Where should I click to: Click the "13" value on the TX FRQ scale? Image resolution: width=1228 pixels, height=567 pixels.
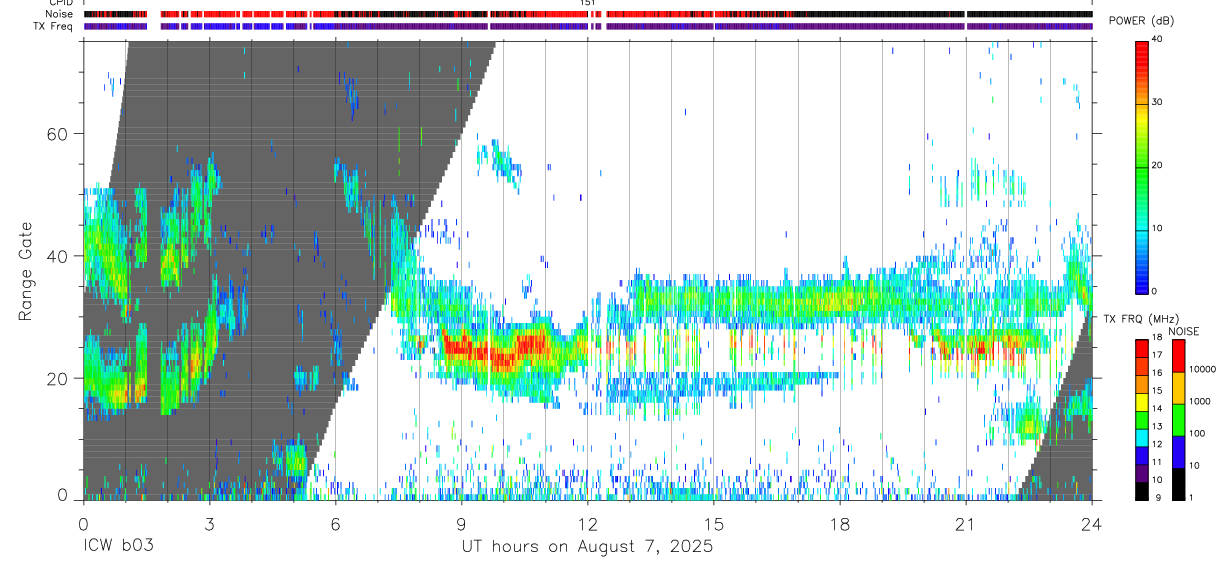[x=1157, y=427]
